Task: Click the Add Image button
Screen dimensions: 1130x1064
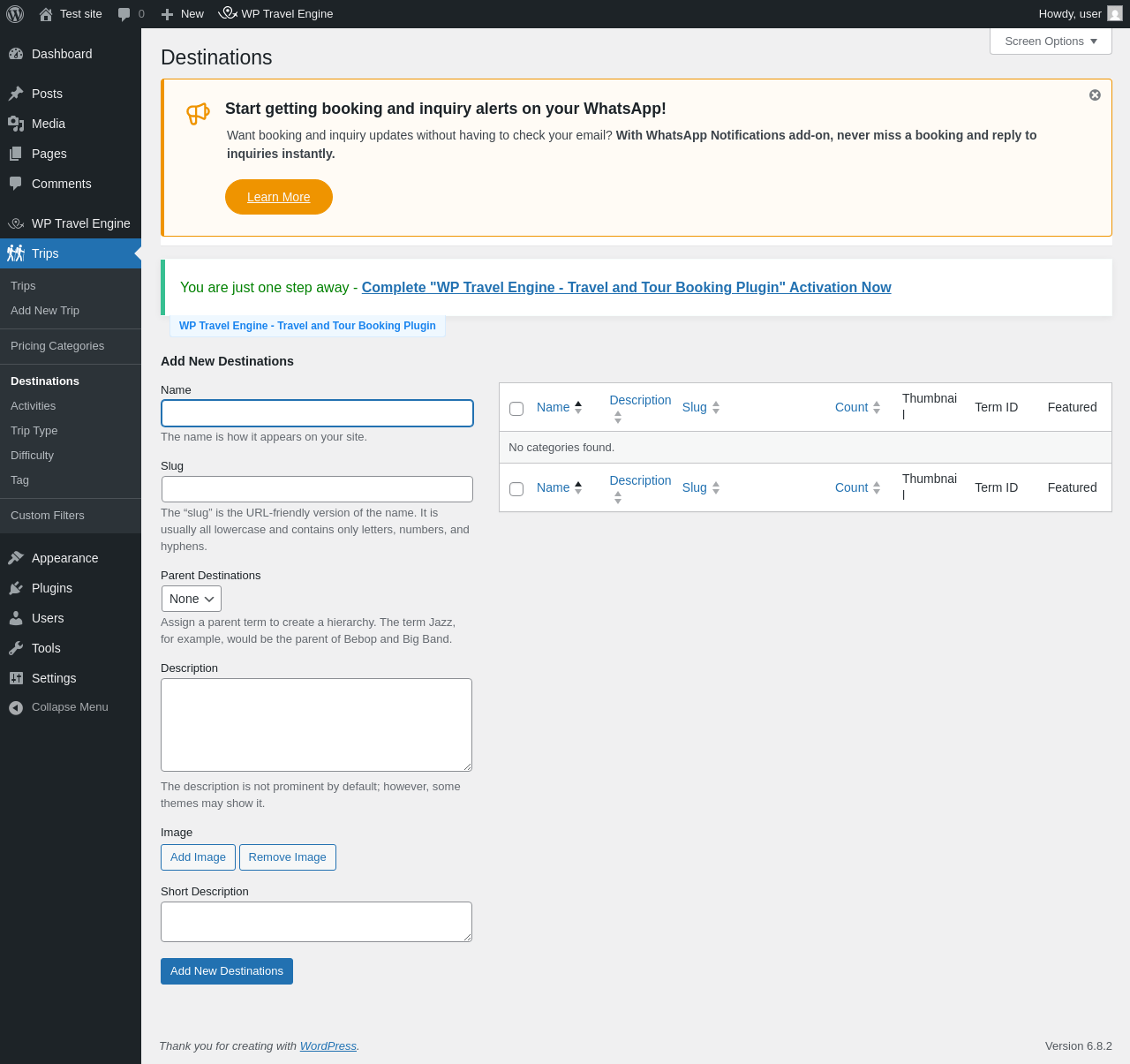Action: coord(198,857)
